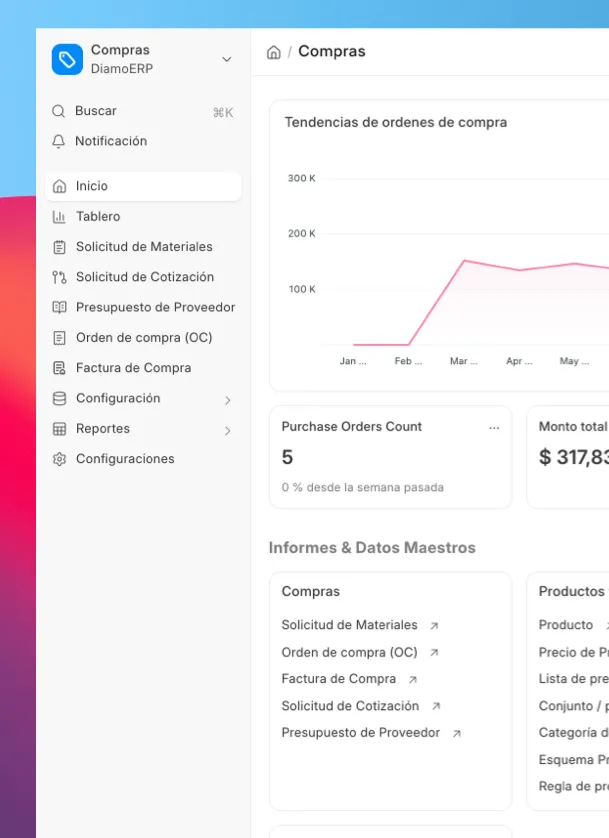Click the Solicitud de Cotización branch icon
Image resolution: width=609 pixels, height=838 pixels.
59,277
